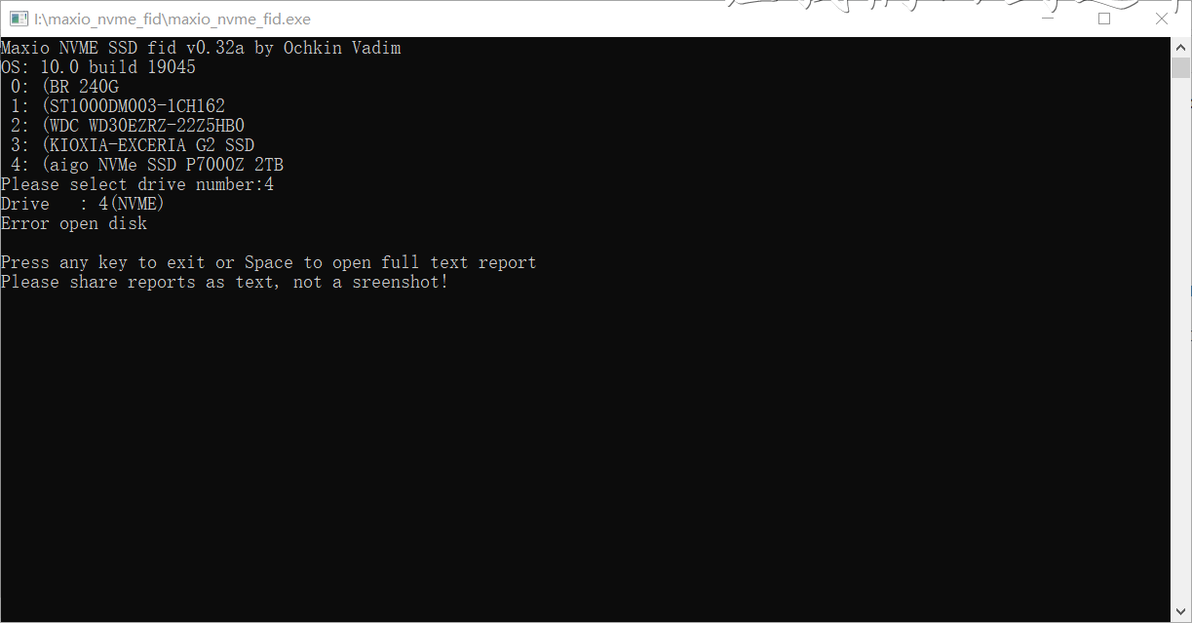Click the 'OS: 10.0 build 19045' line
Image resolution: width=1192 pixels, height=623 pixels.
98,67
